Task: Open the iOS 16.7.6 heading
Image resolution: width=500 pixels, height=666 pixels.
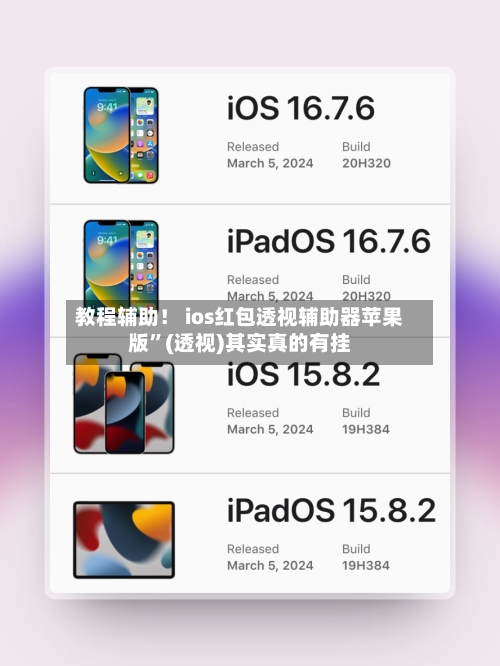Action: (301, 108)
